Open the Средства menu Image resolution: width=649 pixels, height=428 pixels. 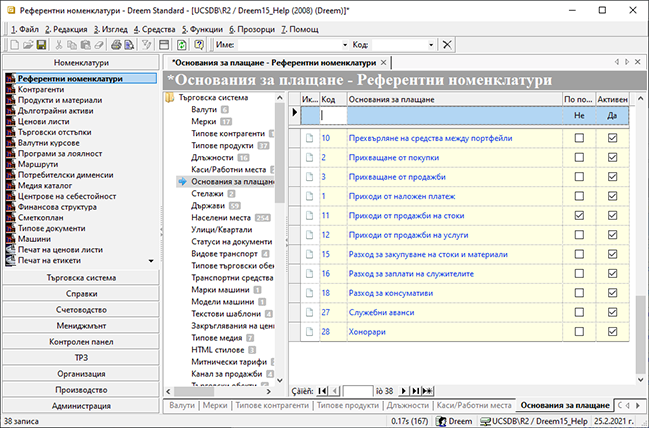point(155,29)
